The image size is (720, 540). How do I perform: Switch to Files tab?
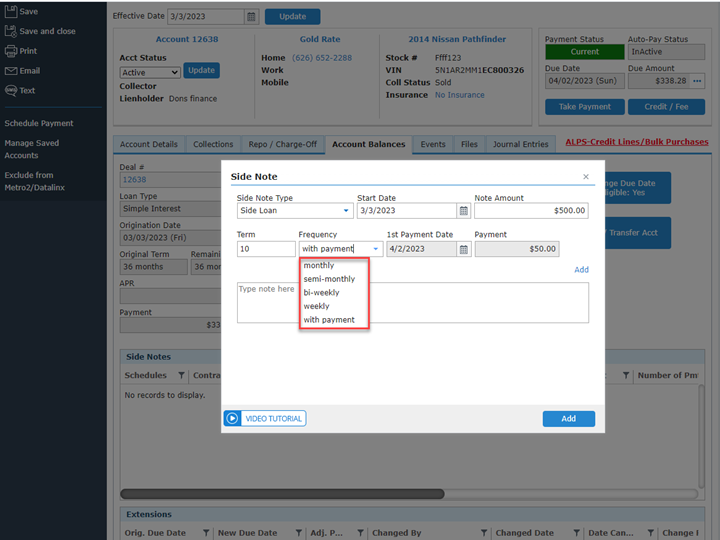pyautogui.click(x=469, y=144)
